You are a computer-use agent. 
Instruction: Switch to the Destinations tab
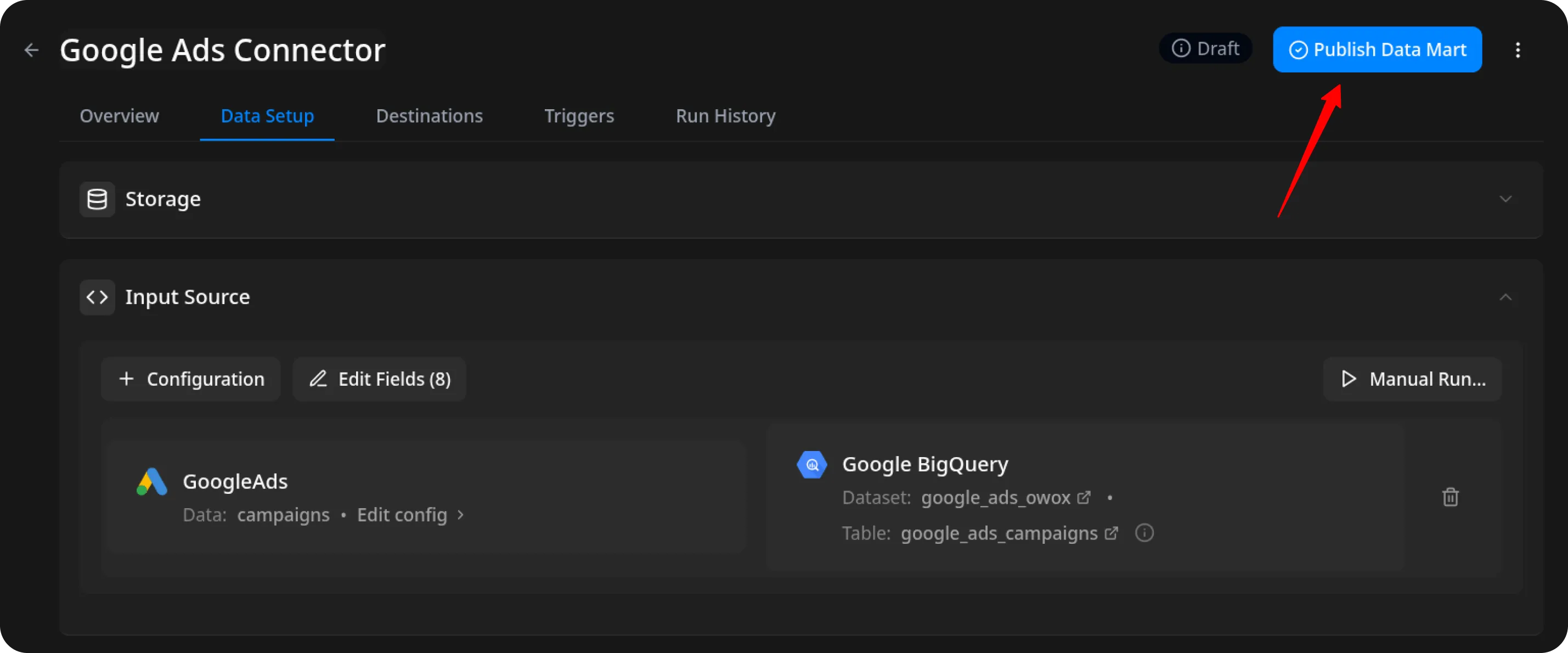coord(429,116)
